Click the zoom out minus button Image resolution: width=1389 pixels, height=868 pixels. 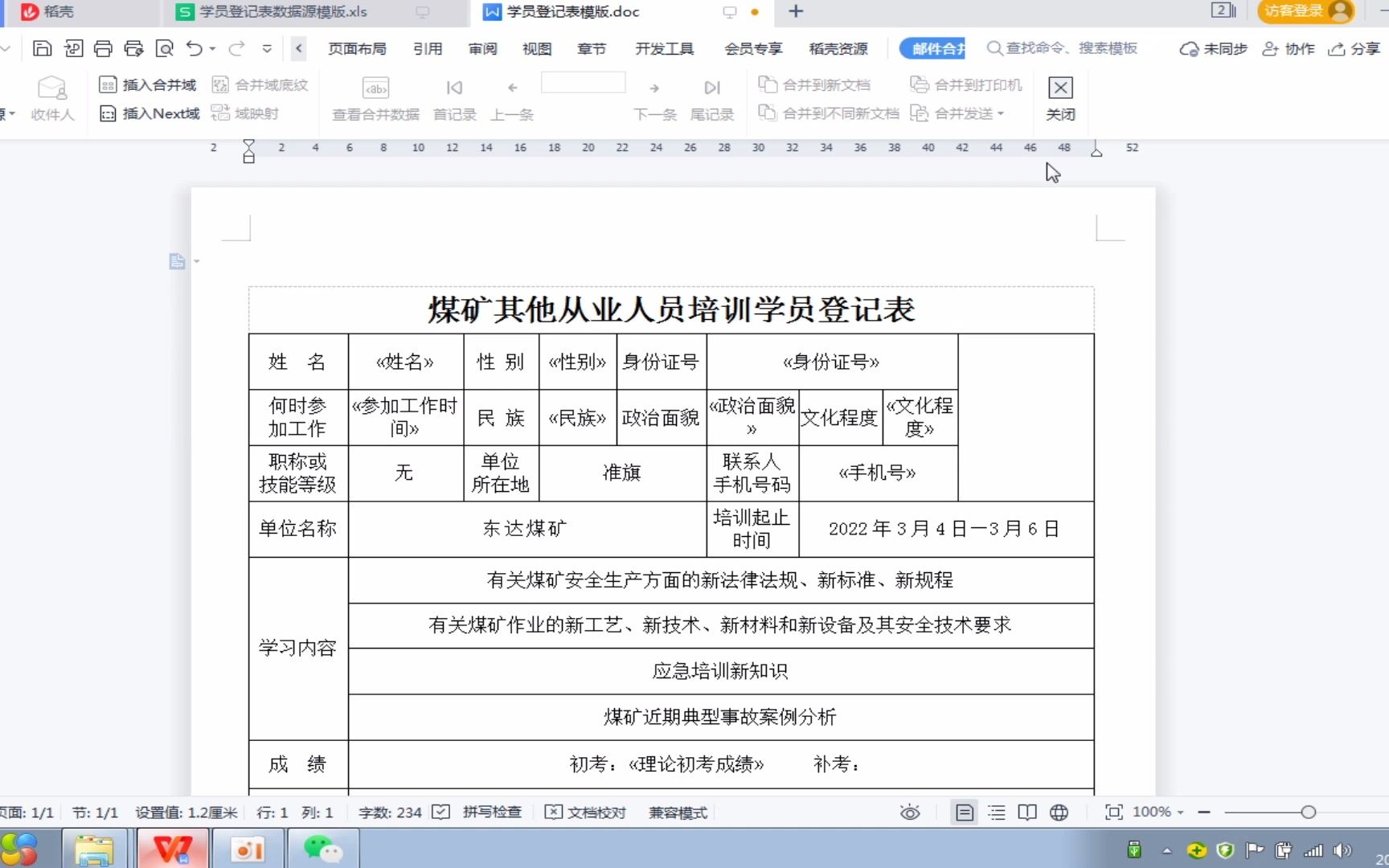point(1203,812)
